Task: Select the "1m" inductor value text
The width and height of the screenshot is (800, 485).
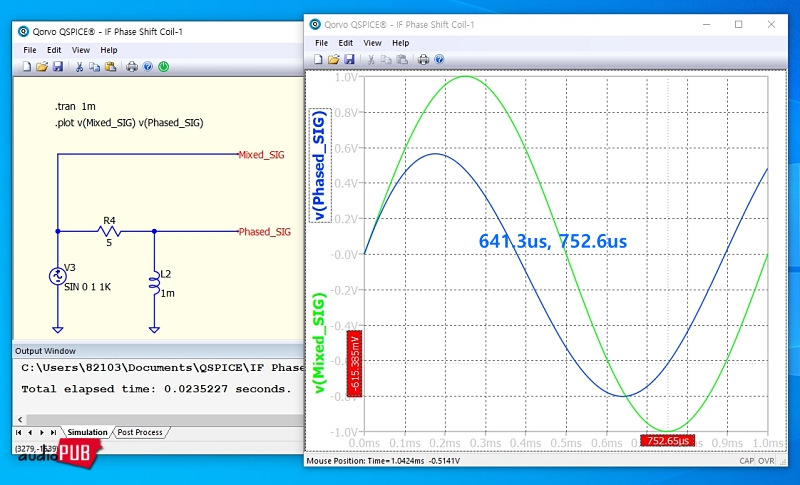Action: [x=167, y=293]
